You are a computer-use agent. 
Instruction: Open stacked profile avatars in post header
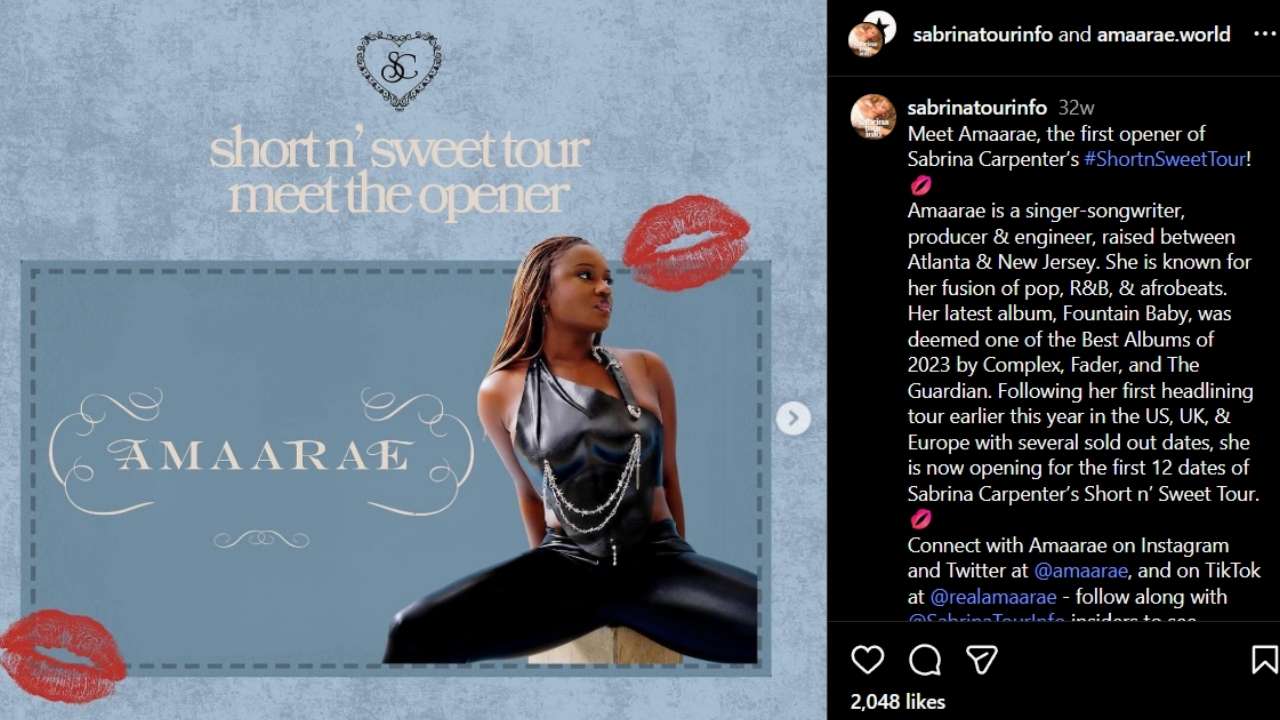coord(872,33)
